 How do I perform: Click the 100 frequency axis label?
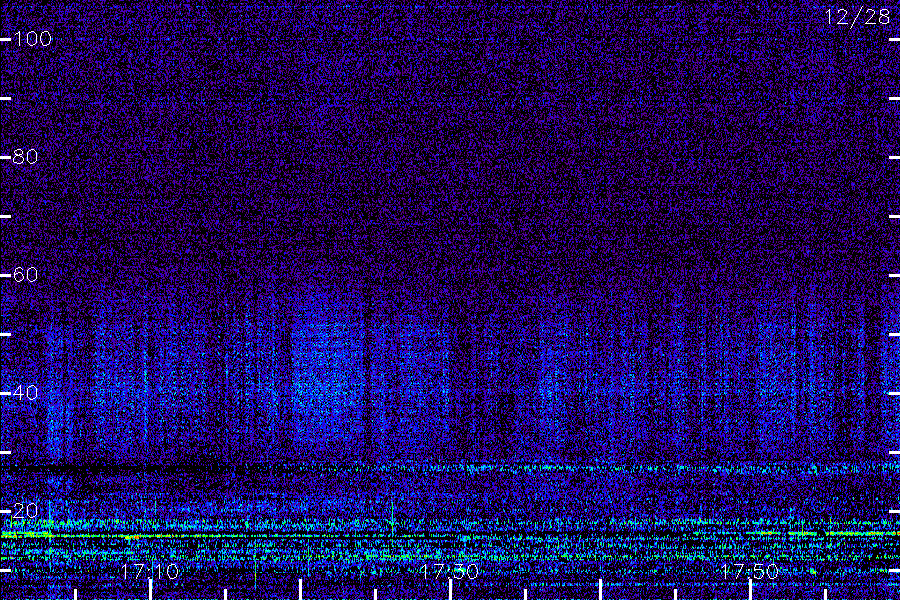(x=33, y=39)
